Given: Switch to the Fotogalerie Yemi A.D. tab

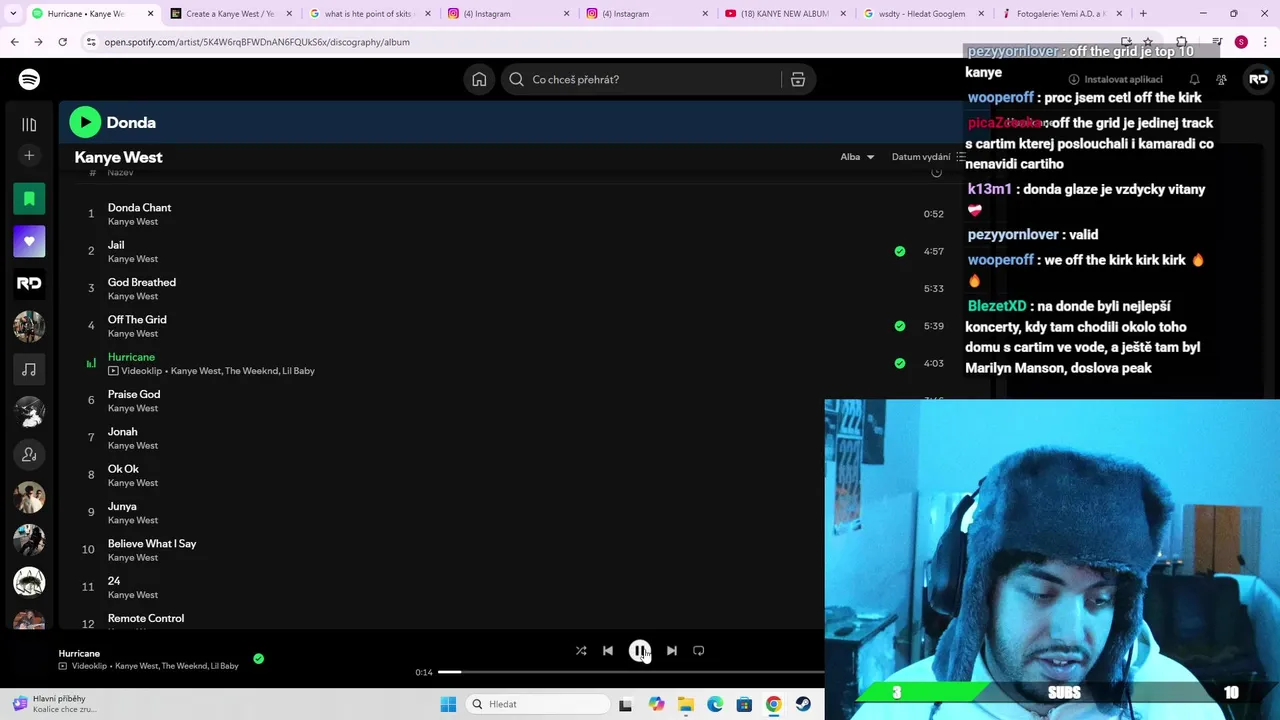Looking at the screenshot, I should (x=1063, y=14).
